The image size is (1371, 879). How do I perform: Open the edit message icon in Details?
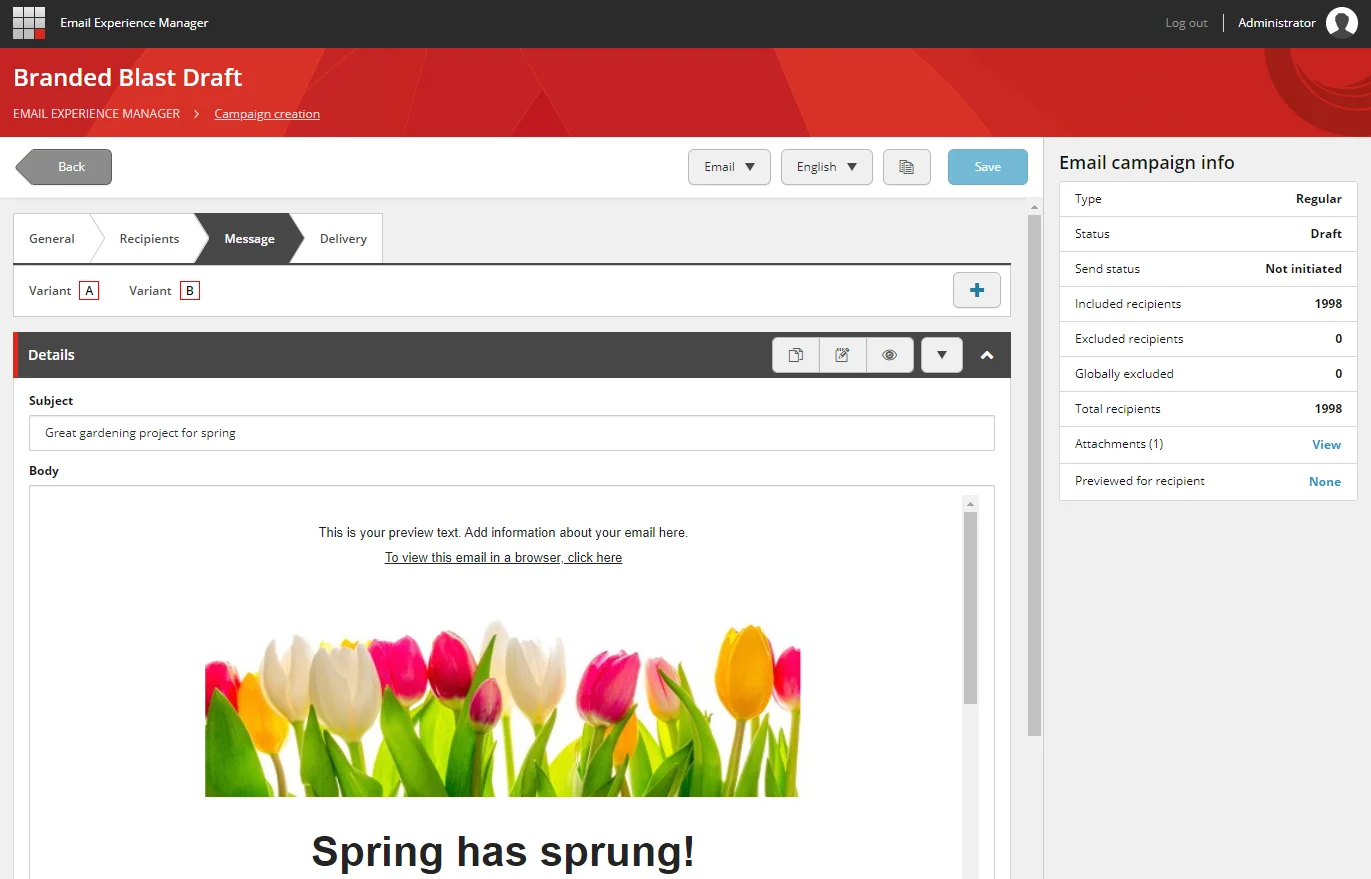(x=842, y=355)
